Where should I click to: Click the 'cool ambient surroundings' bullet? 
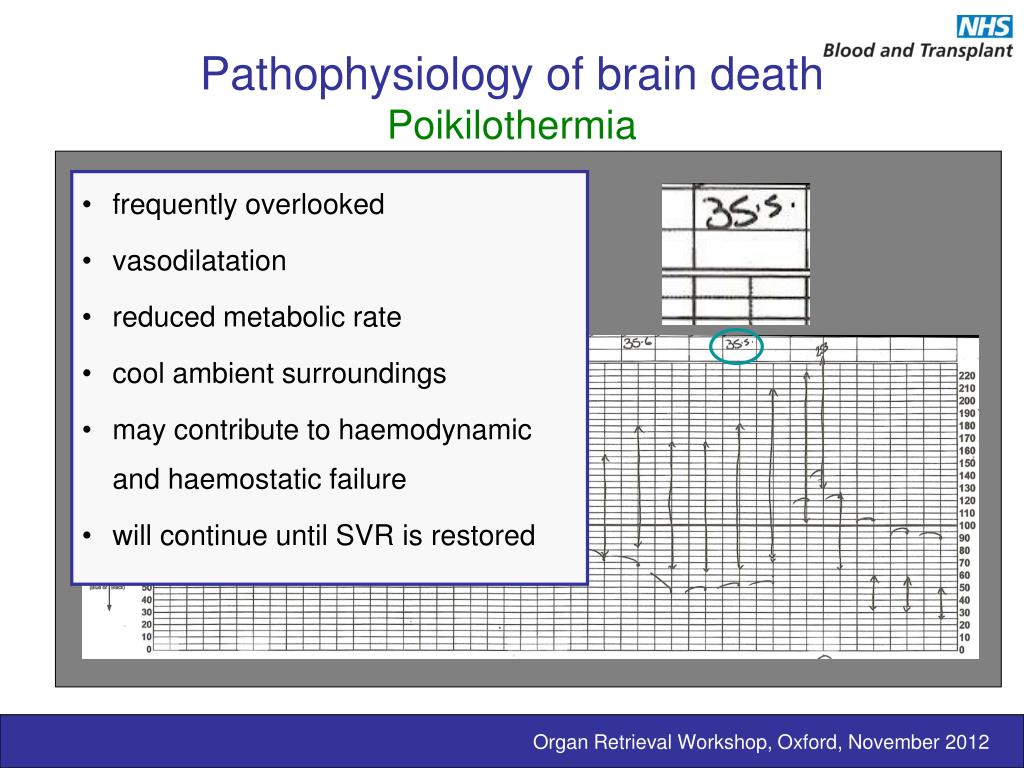point(279,374)
